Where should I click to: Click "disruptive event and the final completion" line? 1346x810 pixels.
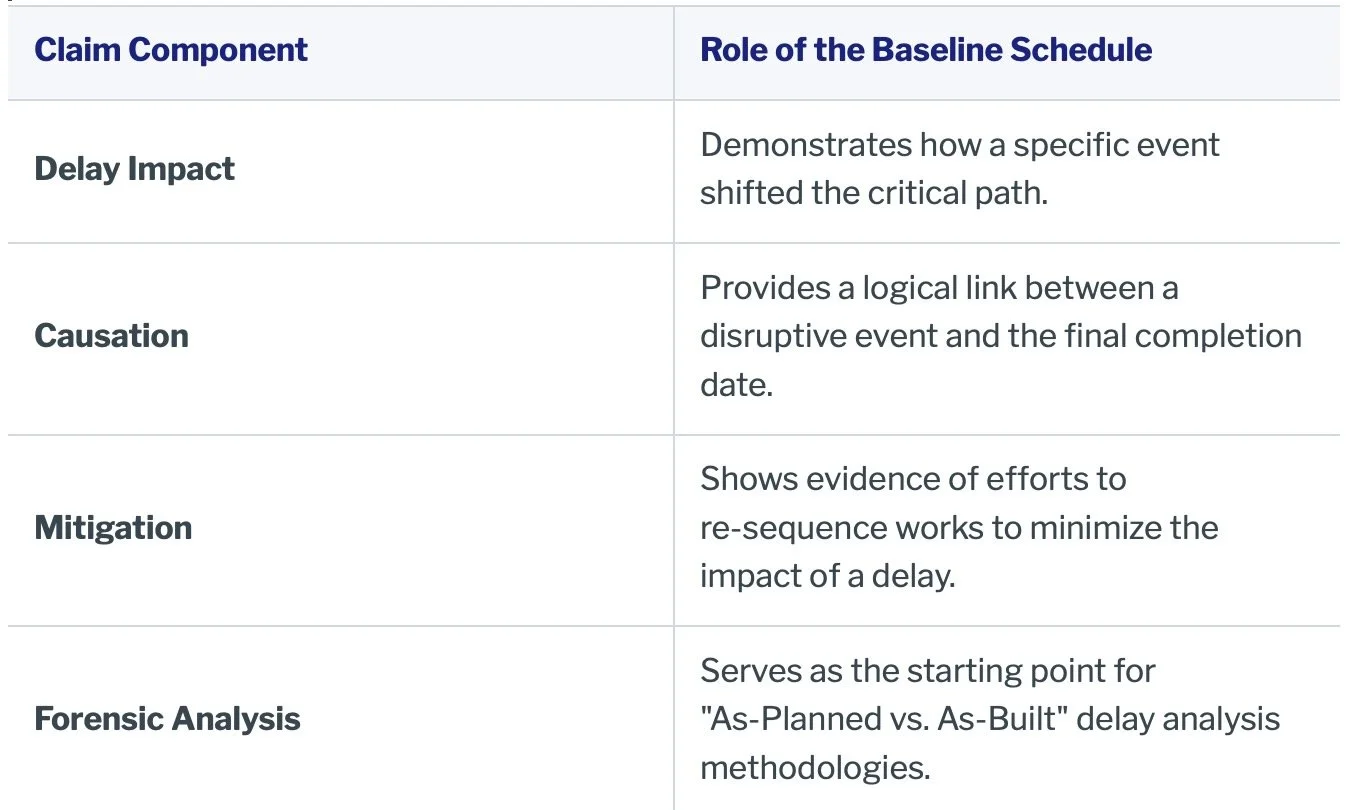1001,336
